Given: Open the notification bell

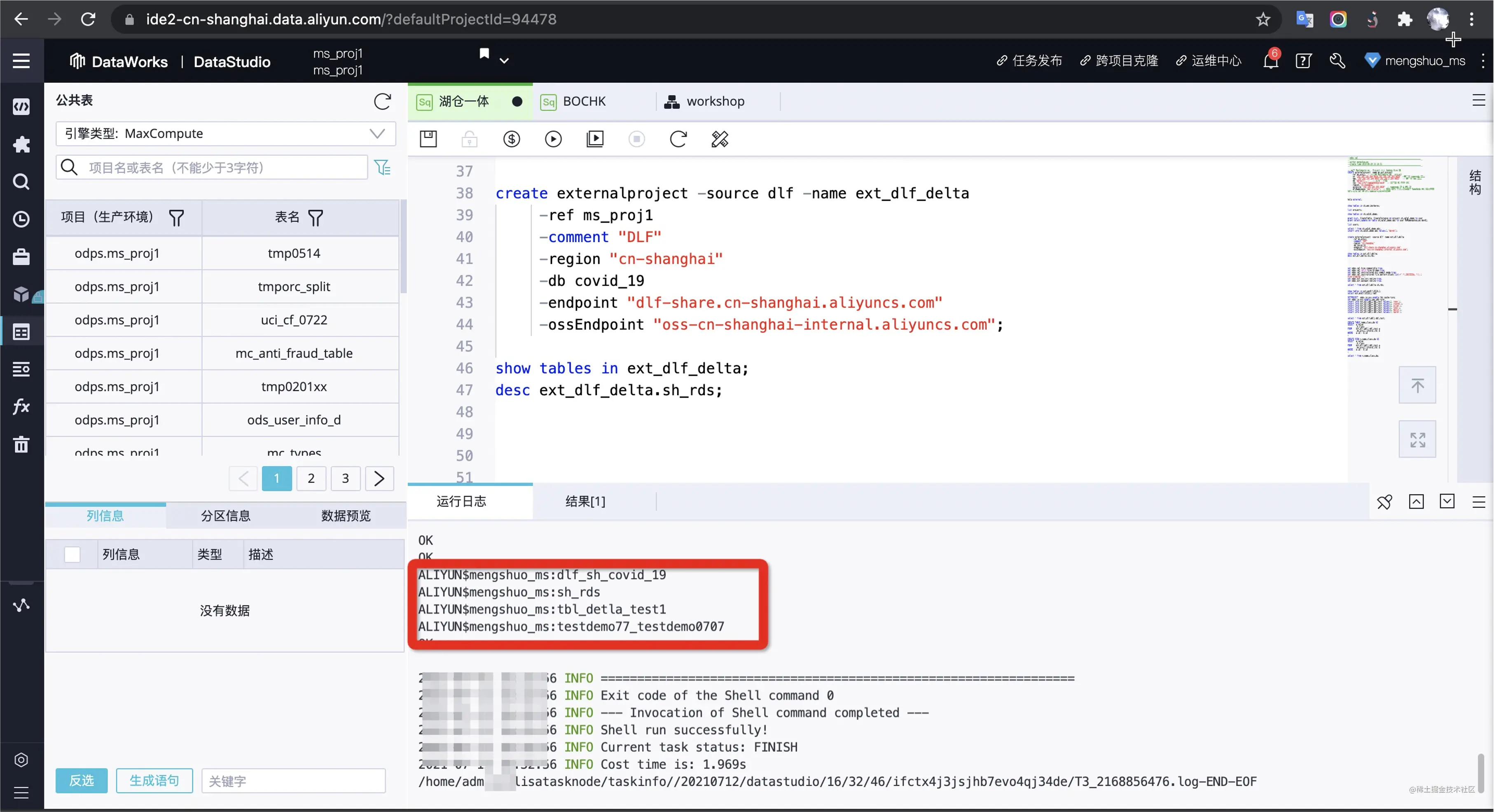Looking at the screenshot, I should coord(1271,60).
